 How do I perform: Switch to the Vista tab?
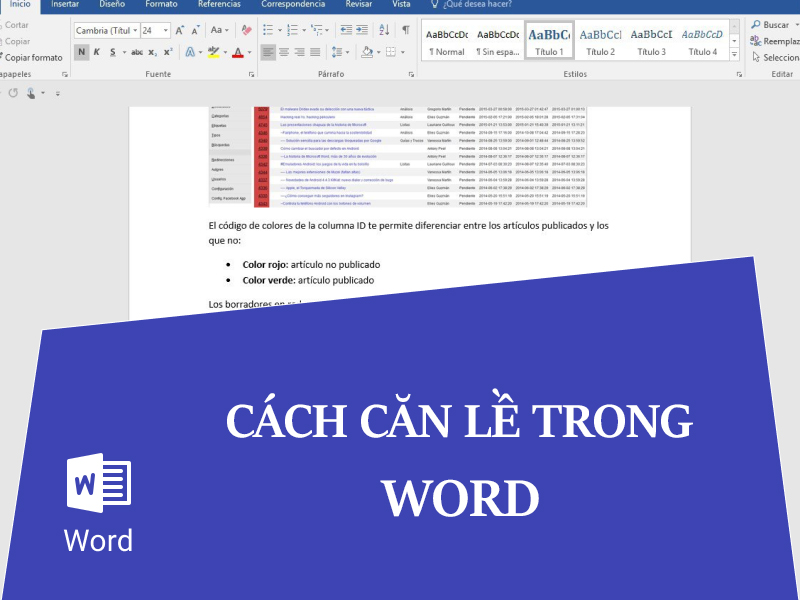pos(401,4)
